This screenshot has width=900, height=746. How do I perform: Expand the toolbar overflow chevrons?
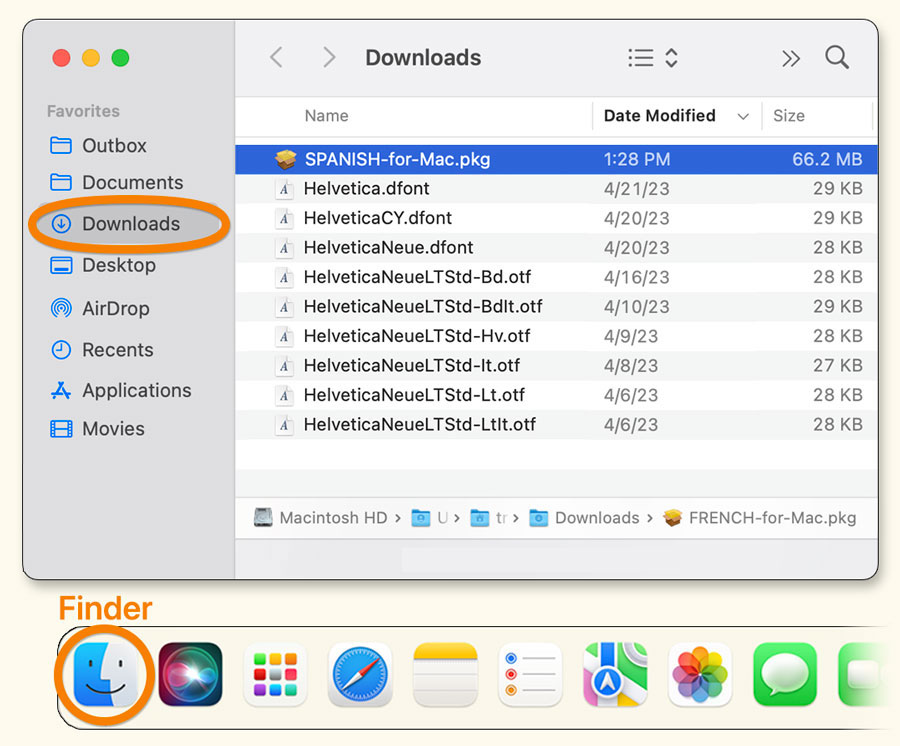791,59
